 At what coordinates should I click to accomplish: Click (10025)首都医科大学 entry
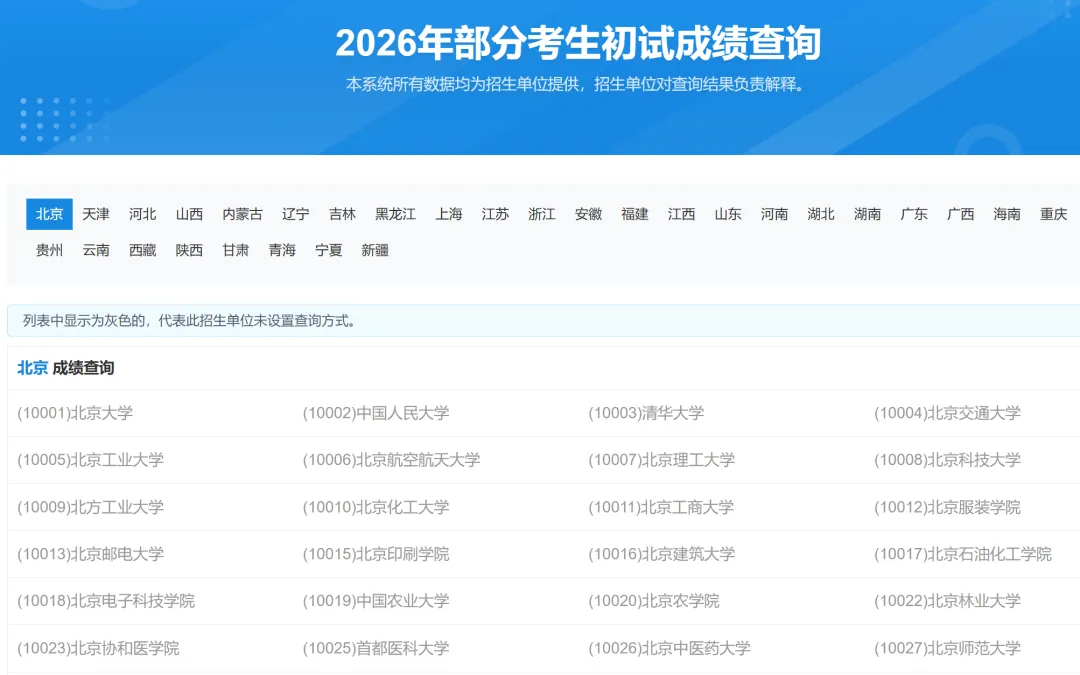coord(376,649)
